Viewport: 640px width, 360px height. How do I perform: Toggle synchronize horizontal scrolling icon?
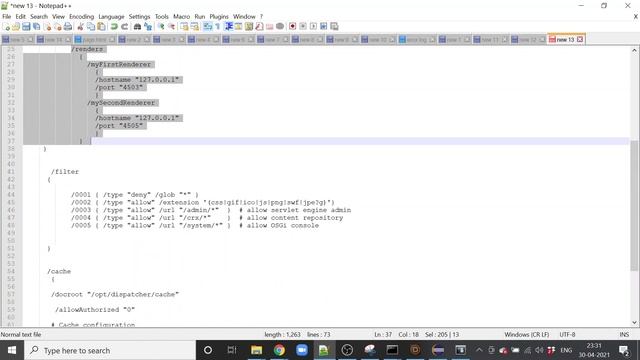pyautogui.click(x=195, y=27)
